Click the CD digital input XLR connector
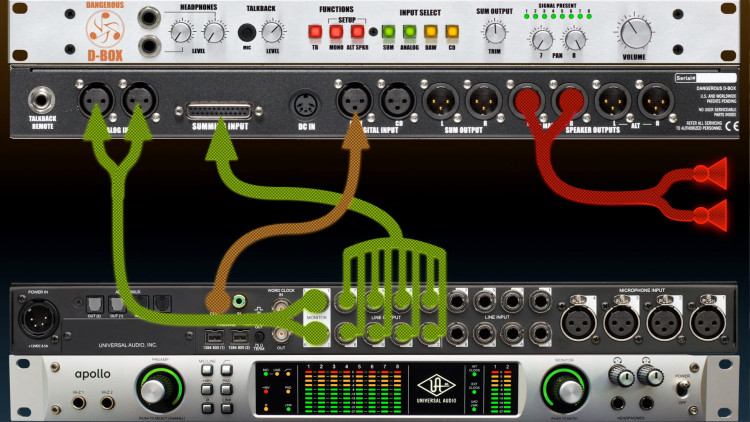The height and width of the screenshot is (422, 750). [398, 100]
